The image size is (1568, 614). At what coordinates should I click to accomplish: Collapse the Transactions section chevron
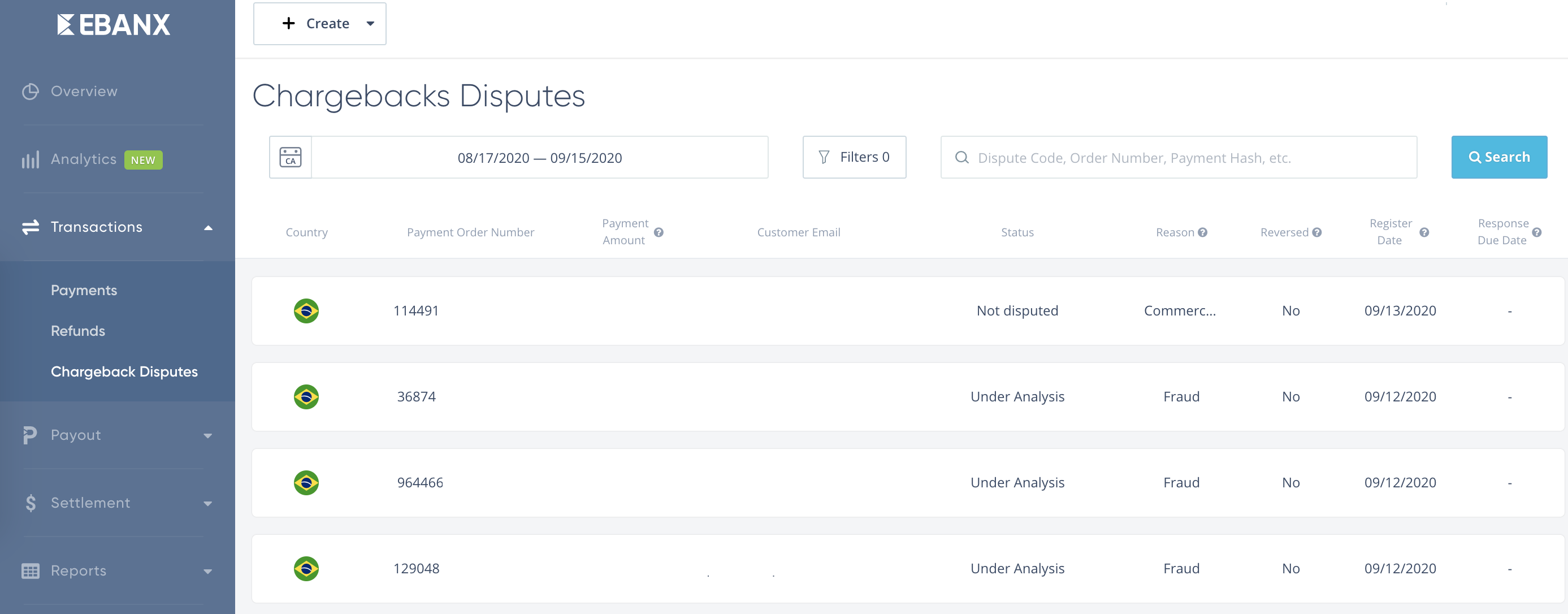(207, 227)
